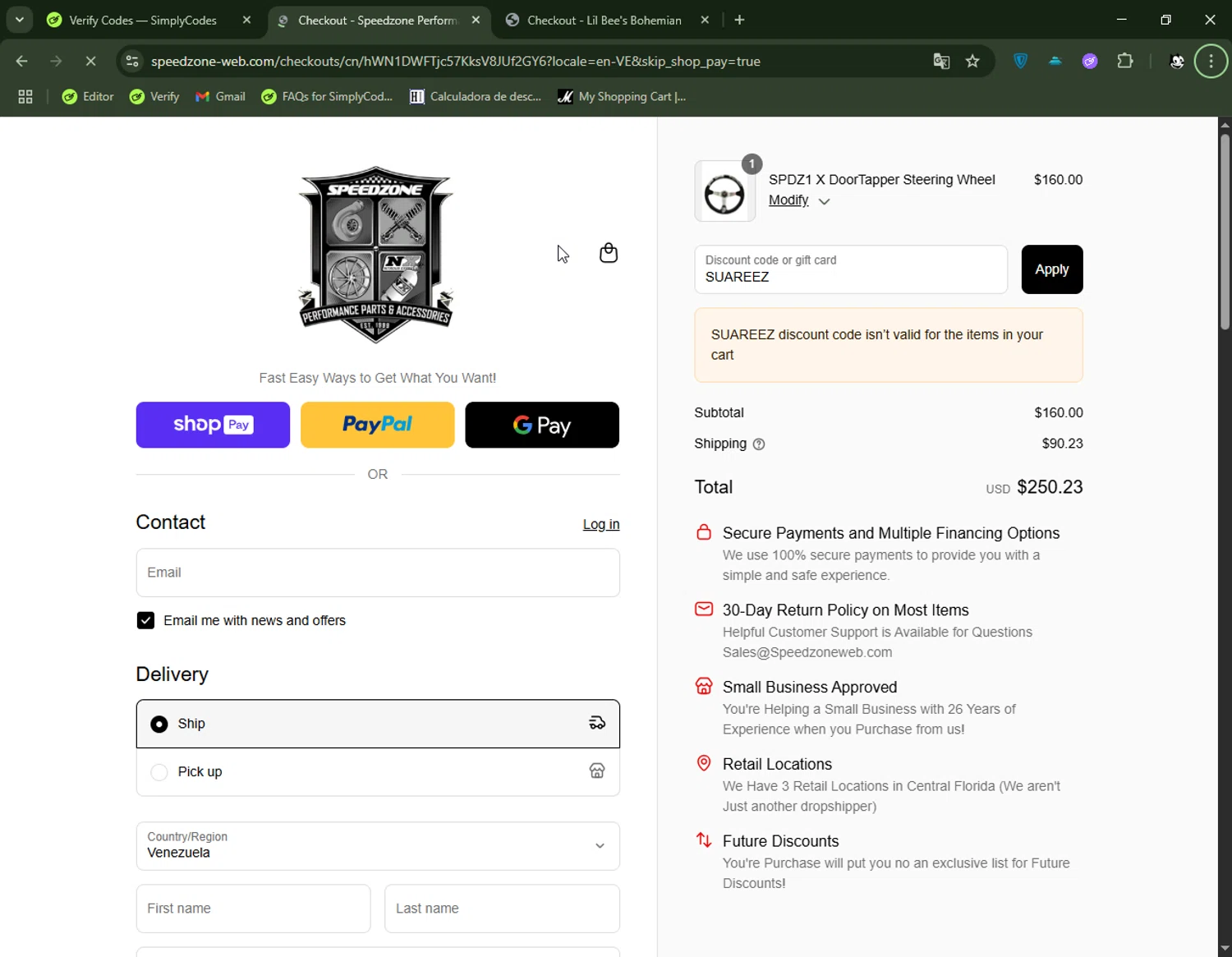Viewport: 1232px width, 957px height.
Task: Pay with Google Pay button
Action: click(542, 425)
